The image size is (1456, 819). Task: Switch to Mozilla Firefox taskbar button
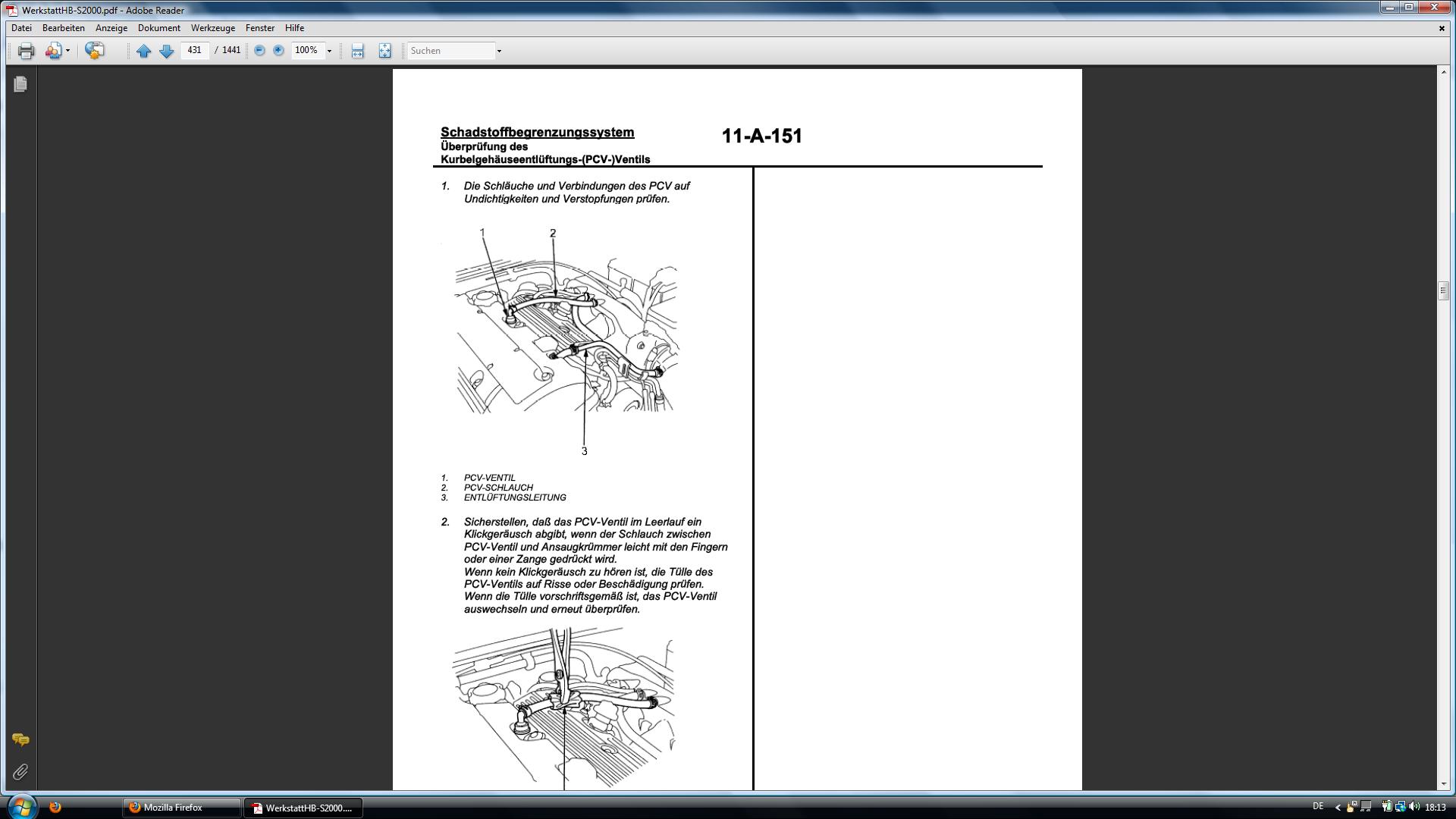(181, 808)
